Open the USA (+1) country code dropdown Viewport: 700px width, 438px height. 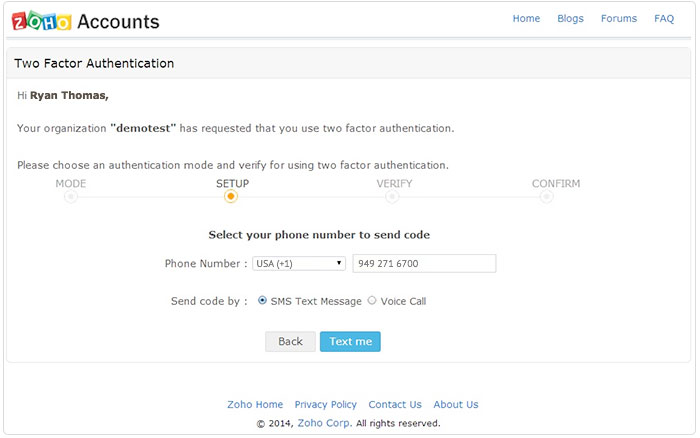pos(299,264)
